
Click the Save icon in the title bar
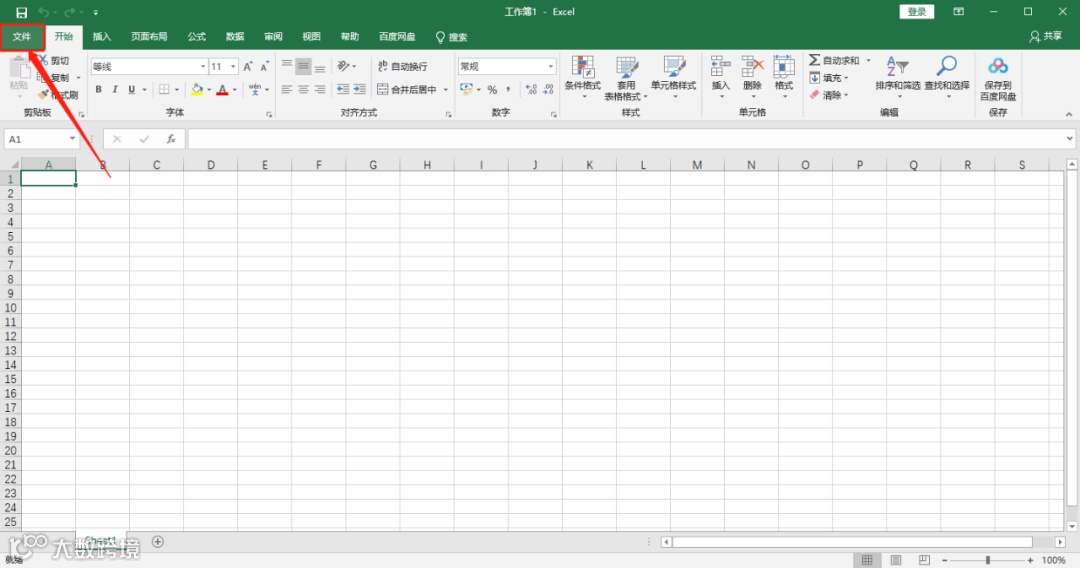pos(21,12)
